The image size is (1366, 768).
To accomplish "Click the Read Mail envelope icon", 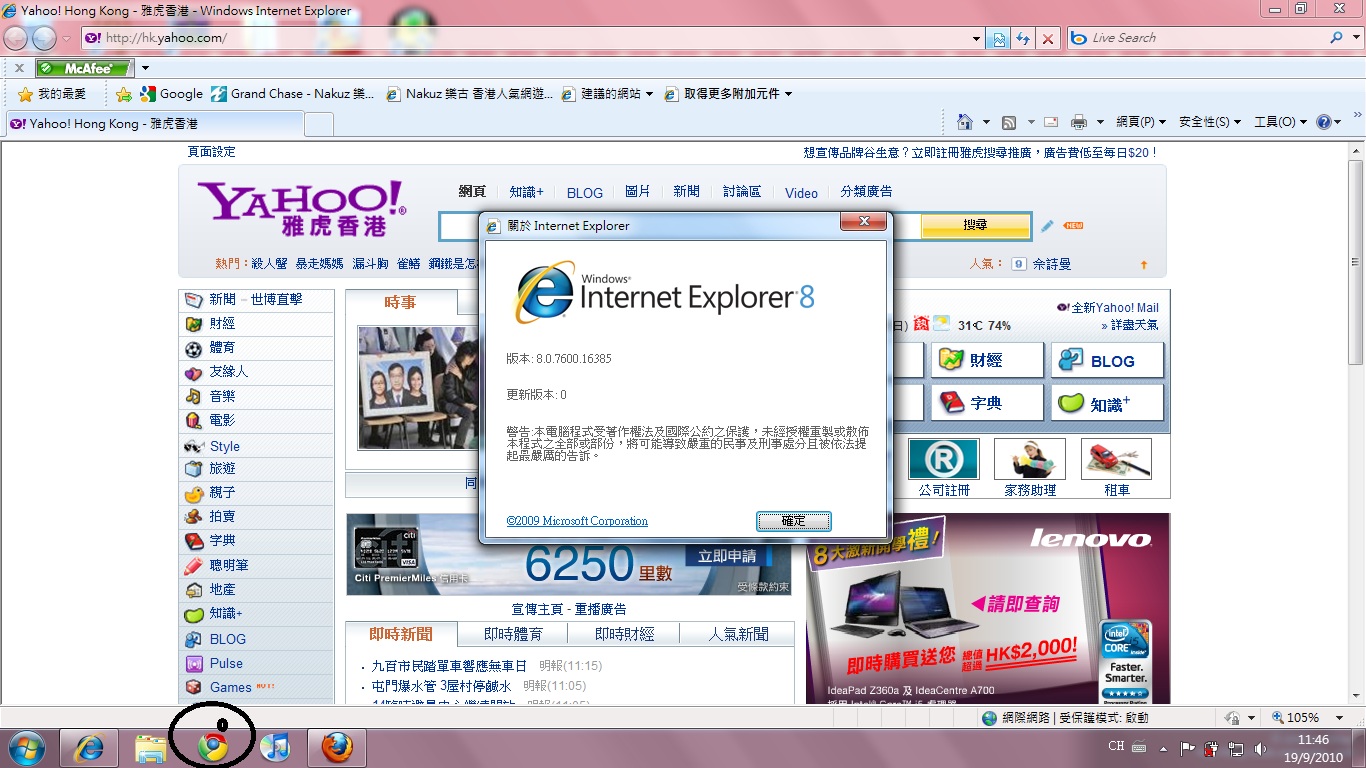I will pos(1051,122).
